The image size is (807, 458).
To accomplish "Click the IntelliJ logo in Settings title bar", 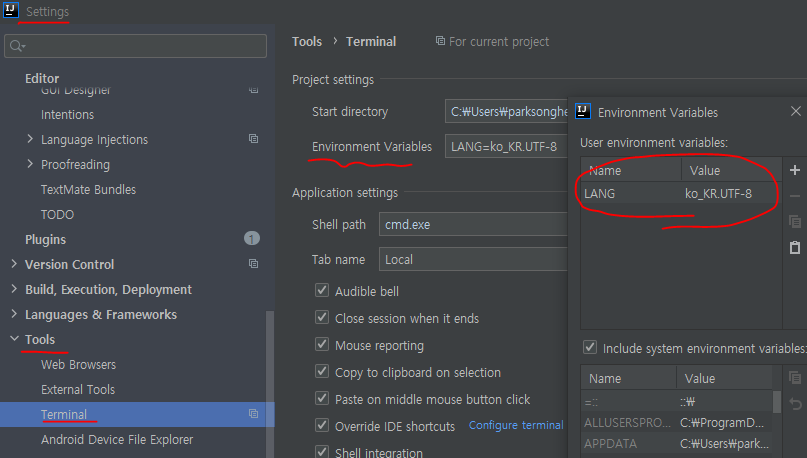I will click(11, 10).
